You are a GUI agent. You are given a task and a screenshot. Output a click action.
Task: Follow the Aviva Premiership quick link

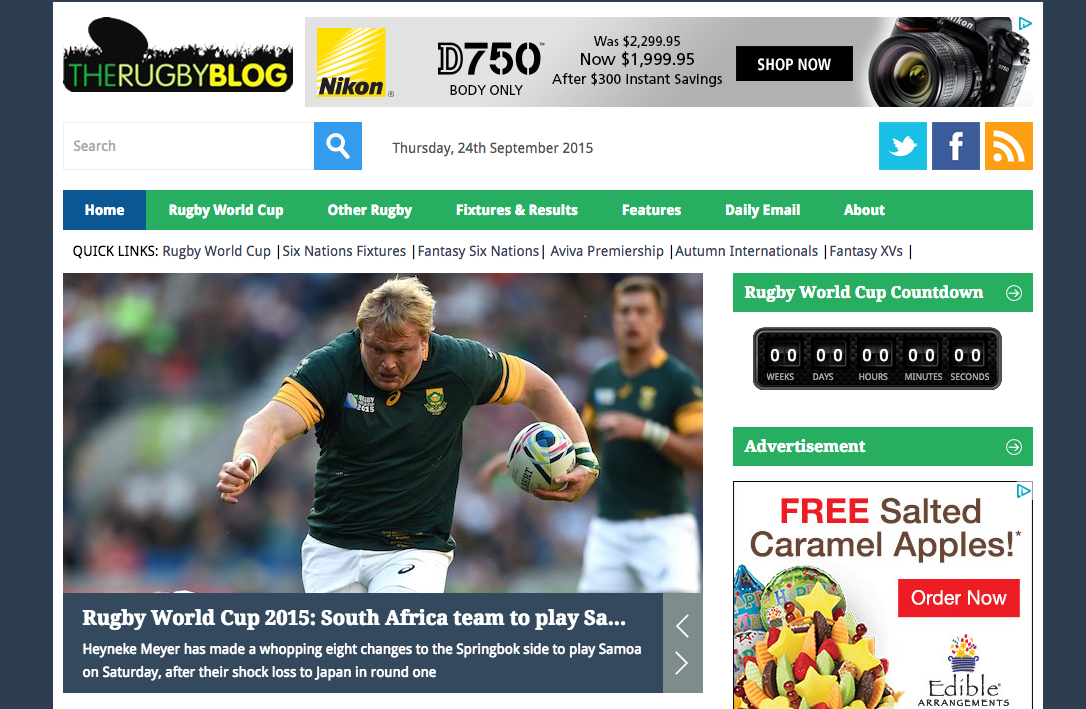click(x=607, y=251)
